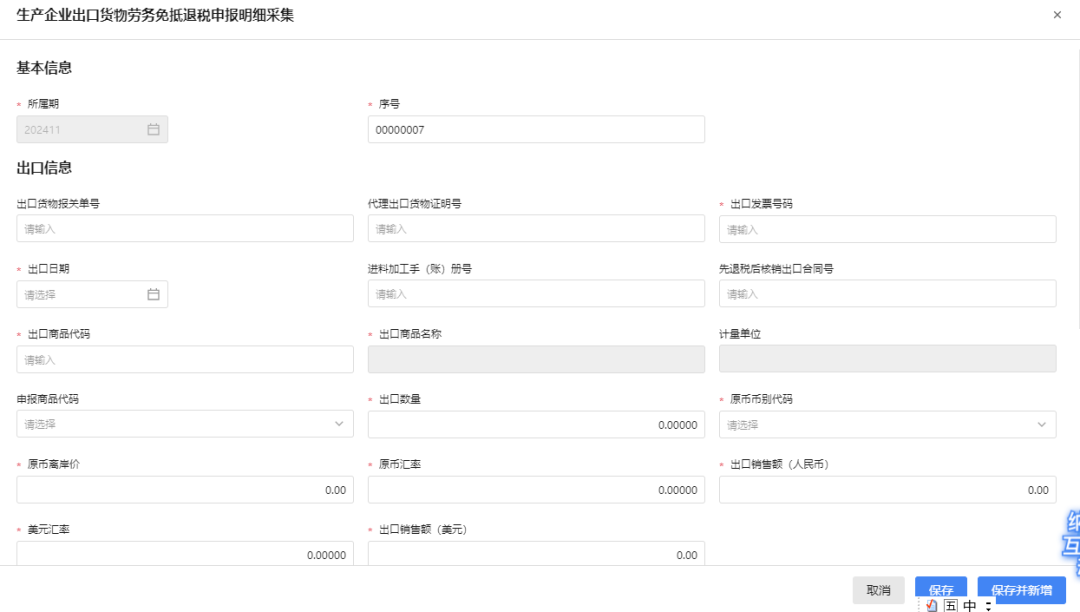Toggle the IME 中 language indicator
This screenshot has height=612, width=1080.
click(970, 605)
